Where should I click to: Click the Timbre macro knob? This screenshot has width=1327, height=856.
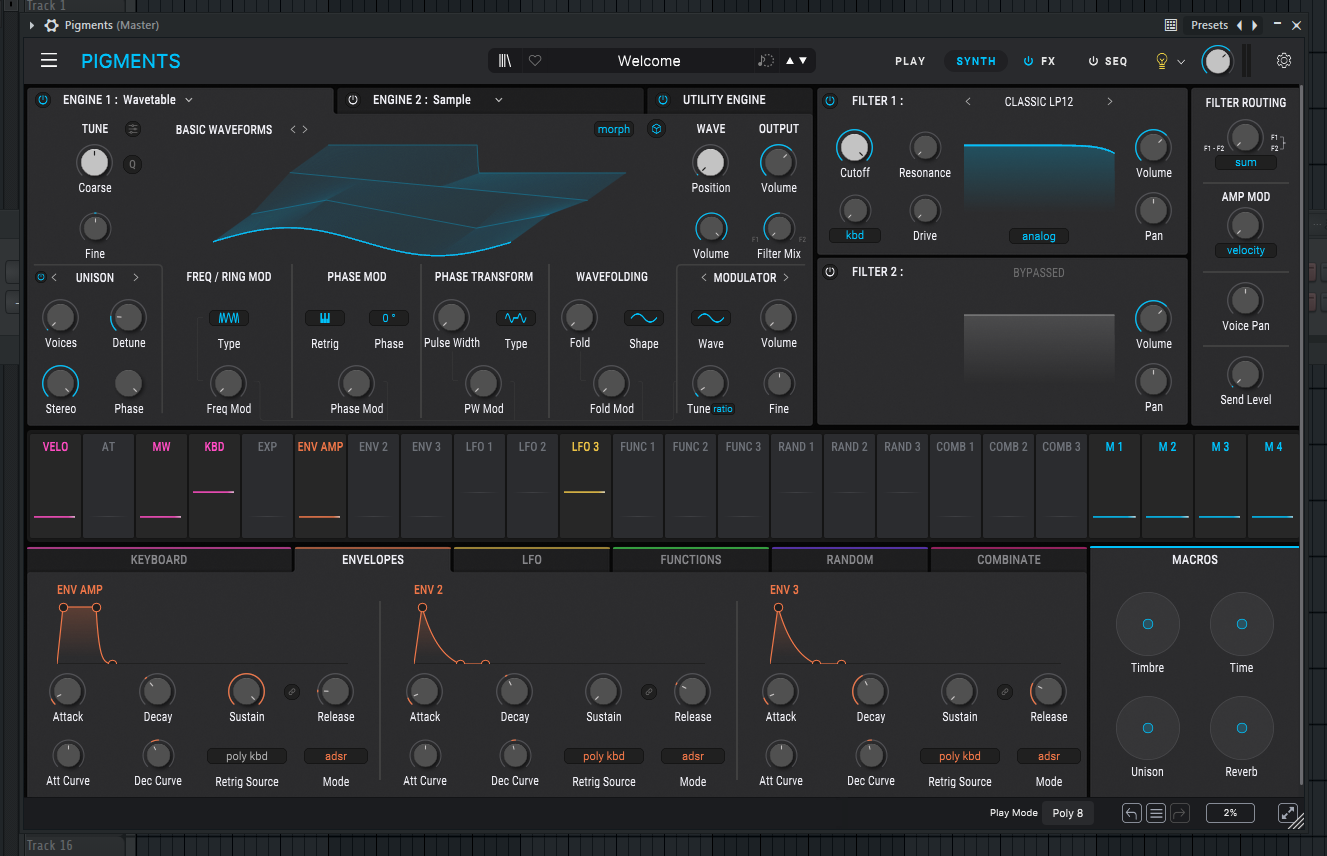tap(1148, 624)
